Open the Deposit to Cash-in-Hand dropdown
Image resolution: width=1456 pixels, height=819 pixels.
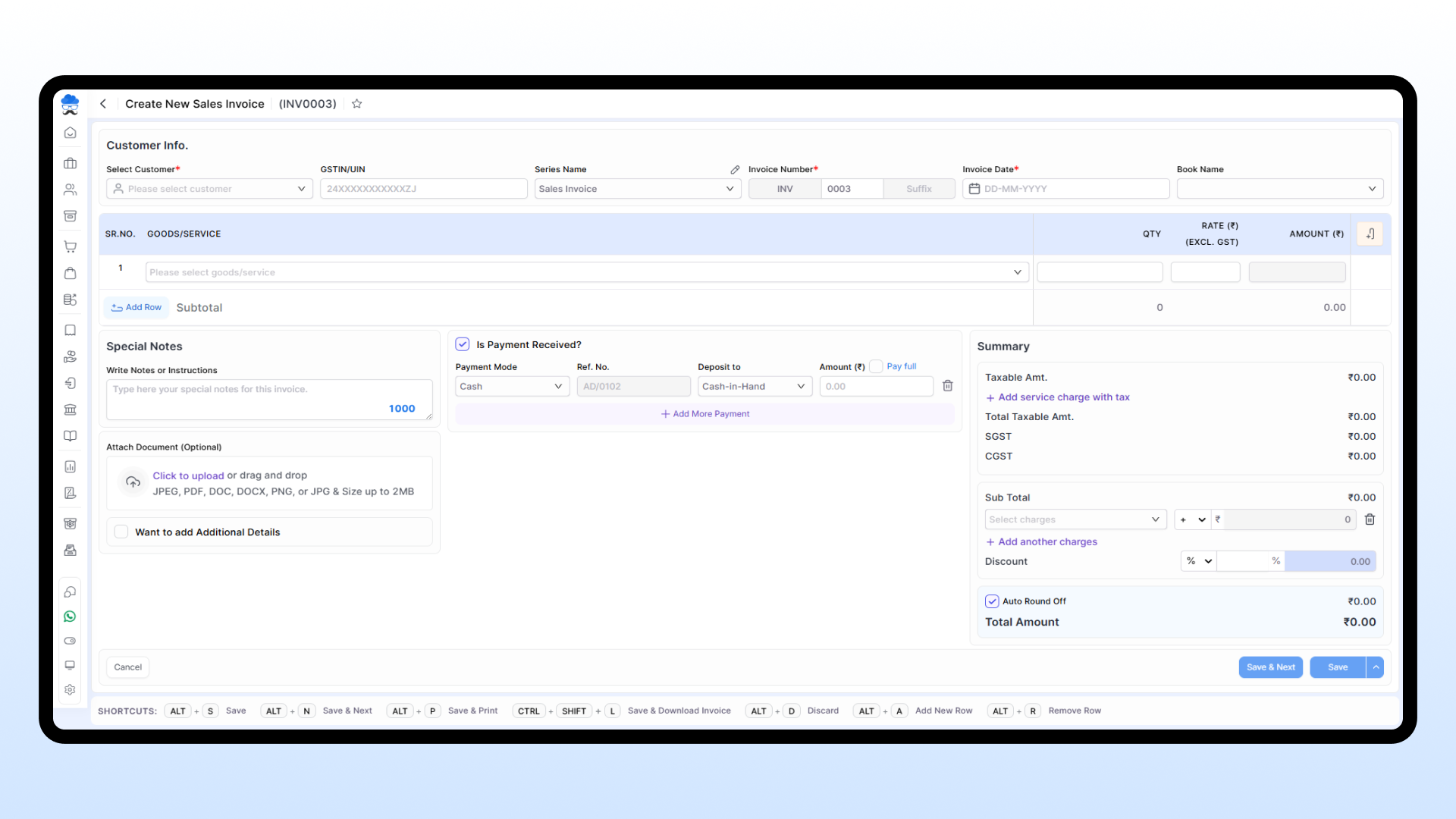click(754, 386)
